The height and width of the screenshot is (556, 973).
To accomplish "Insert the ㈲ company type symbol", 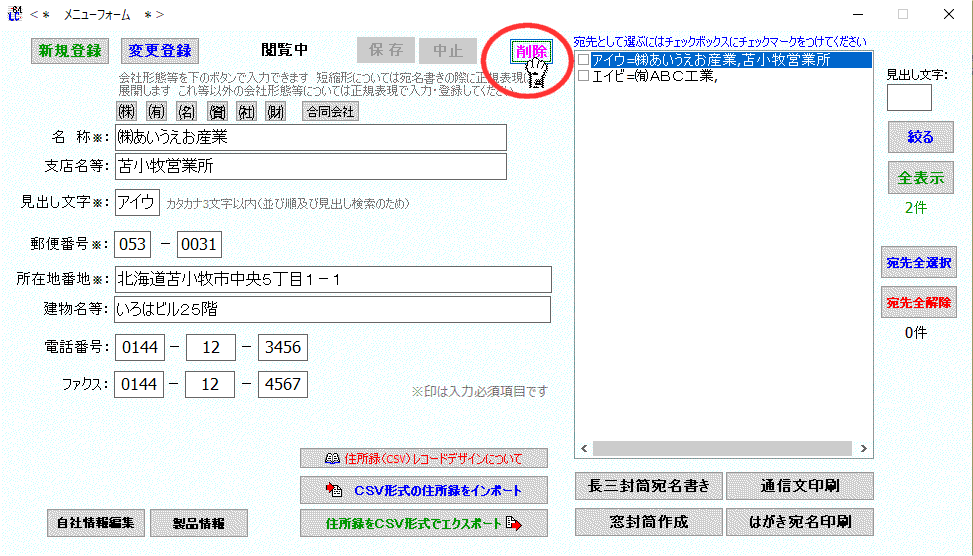I will click(x=157, y=112).
